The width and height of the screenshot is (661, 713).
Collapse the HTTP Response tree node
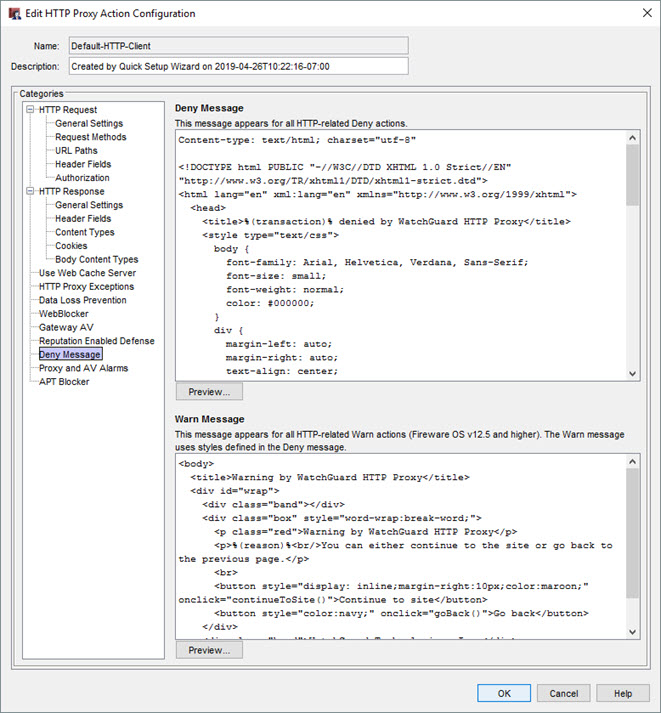point(31,191)
